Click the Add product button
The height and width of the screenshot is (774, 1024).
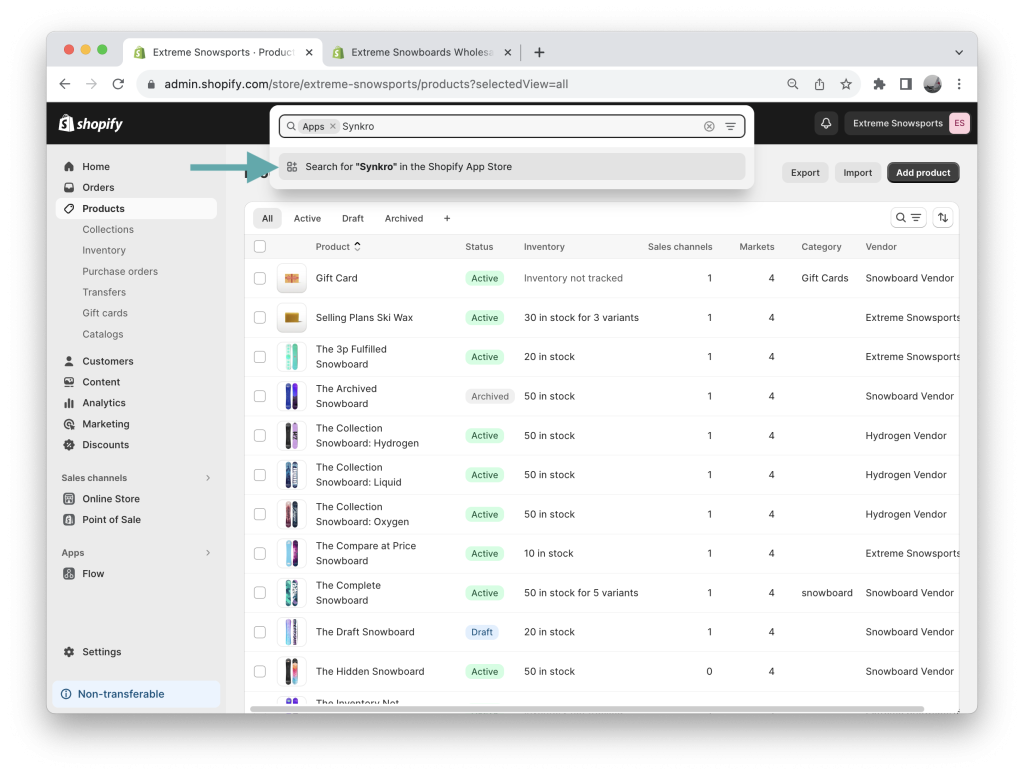click(x=923, y=172)
